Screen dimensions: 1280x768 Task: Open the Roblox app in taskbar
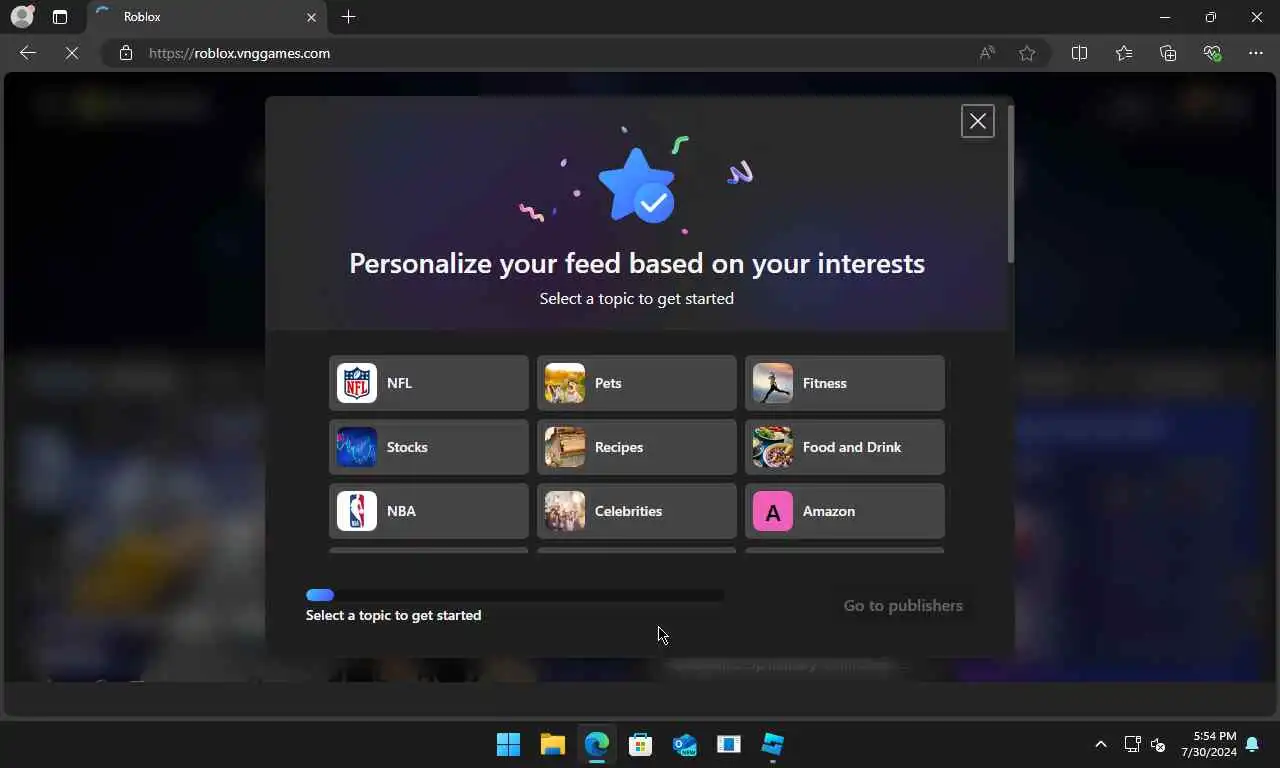(773, 744)
